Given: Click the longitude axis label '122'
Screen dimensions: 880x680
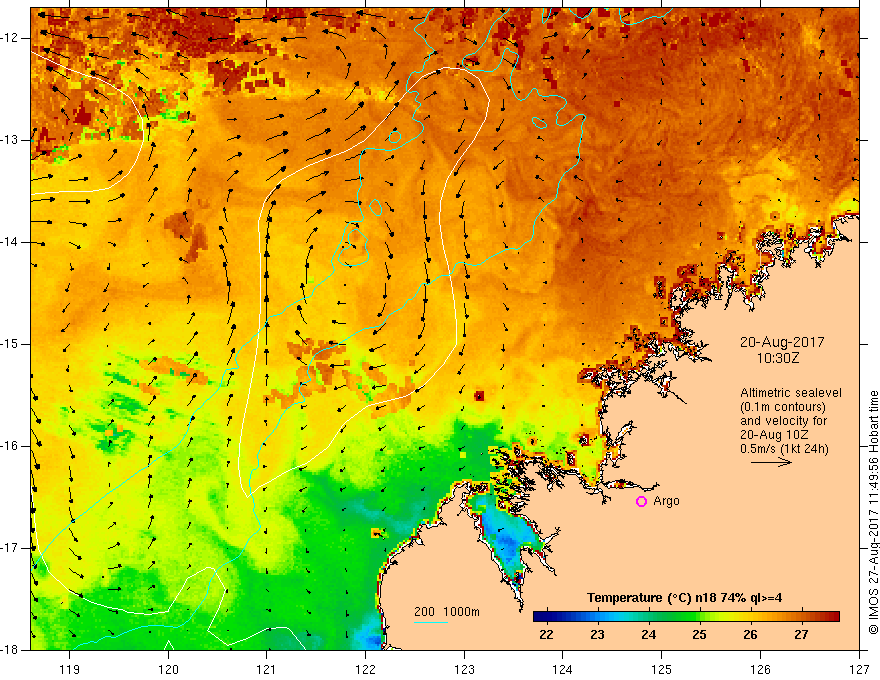Looking at the screenshot, I should click(x=365, y=669).
